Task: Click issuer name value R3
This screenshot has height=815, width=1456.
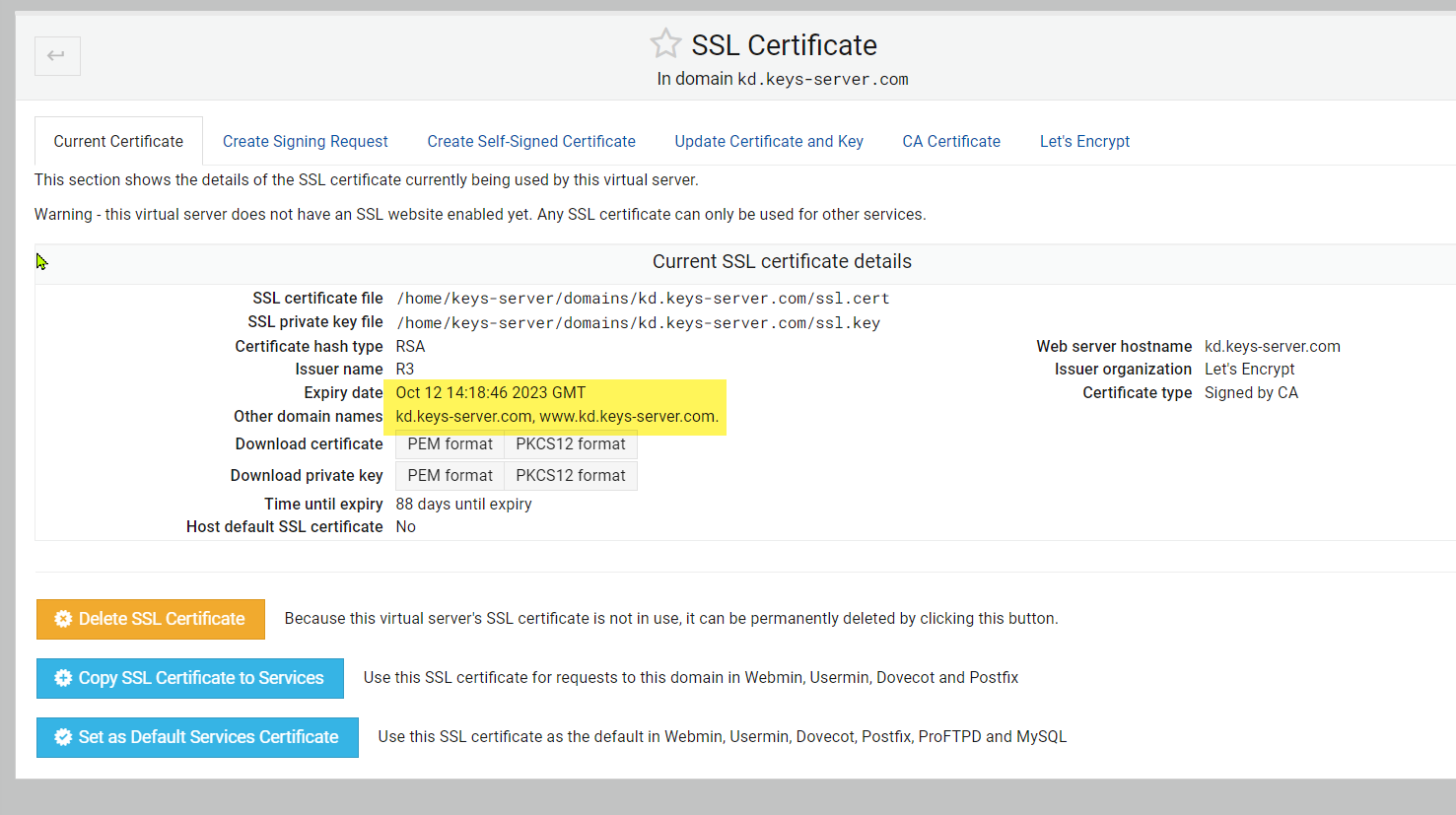Action: pos(405,370)
